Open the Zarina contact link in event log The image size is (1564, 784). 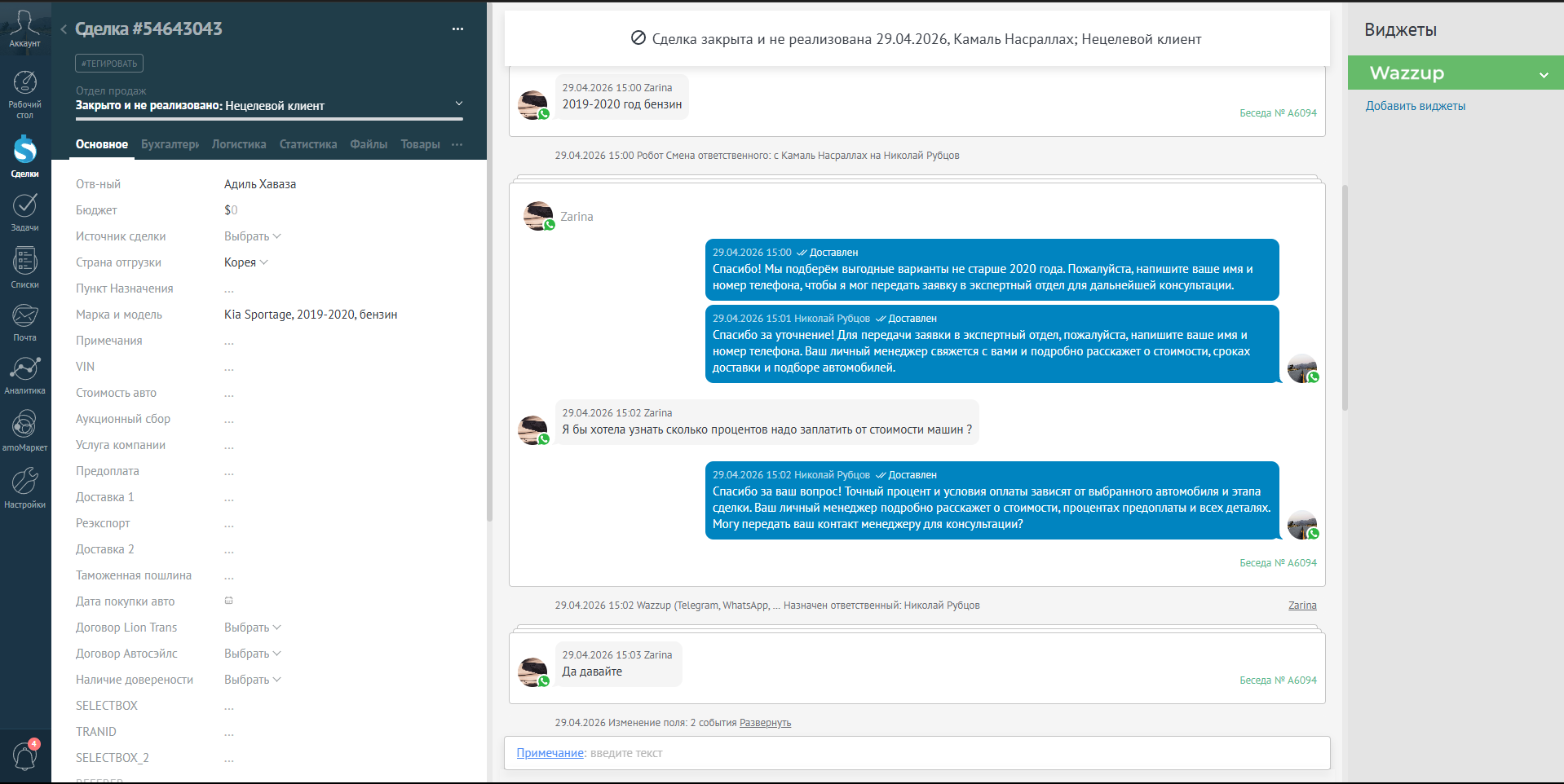(x=1302, y=606)
